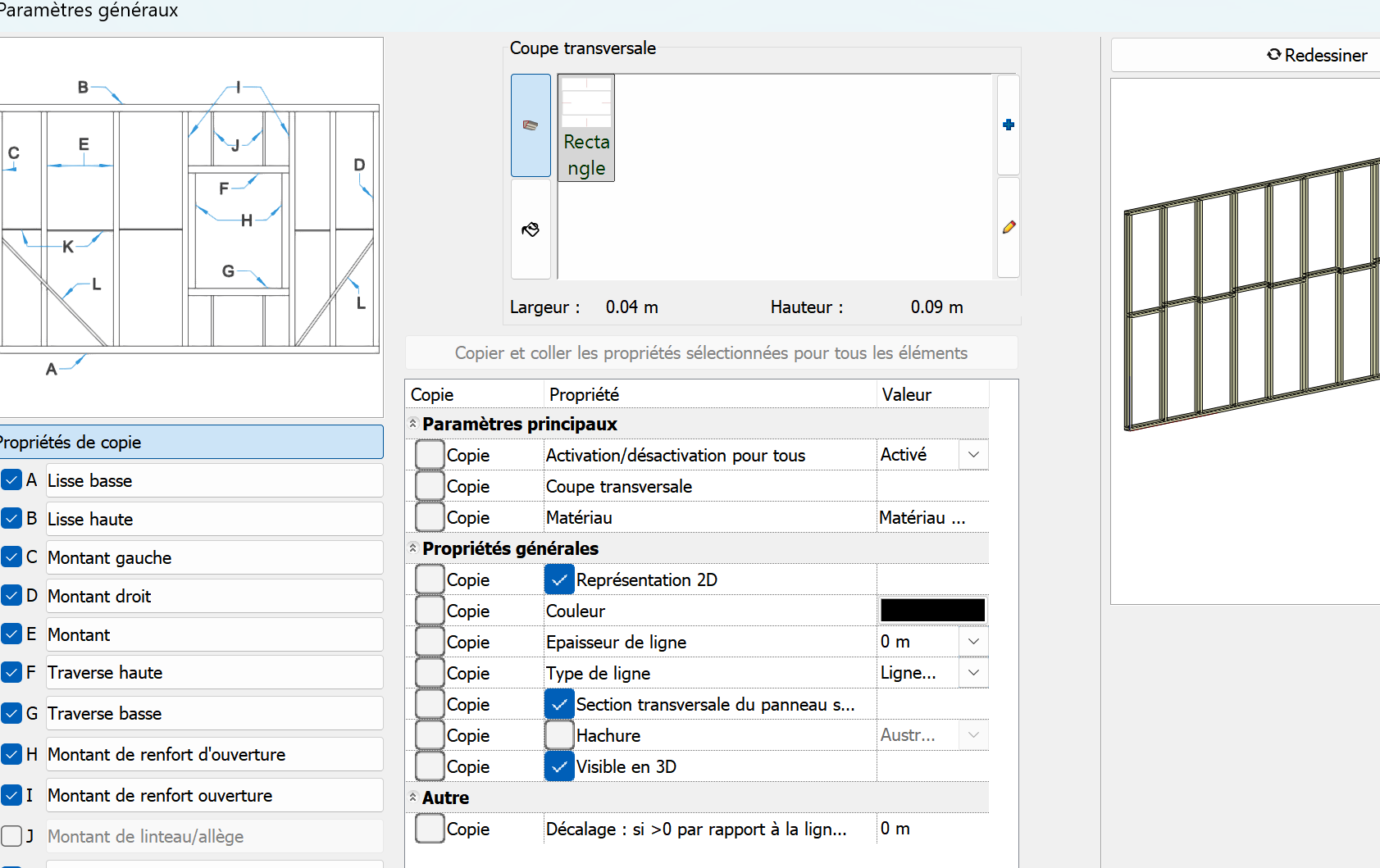Toggle the Représentation 2D checkbox

click(559, 579)
